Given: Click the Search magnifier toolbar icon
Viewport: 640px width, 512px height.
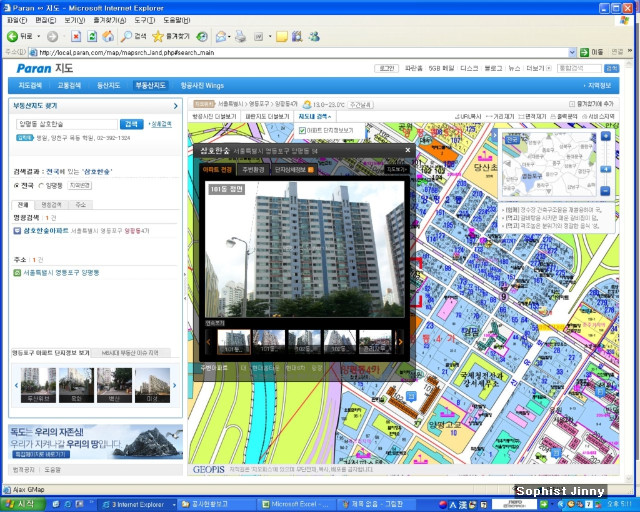Looking at the screenshot, I should click(127, 37).
